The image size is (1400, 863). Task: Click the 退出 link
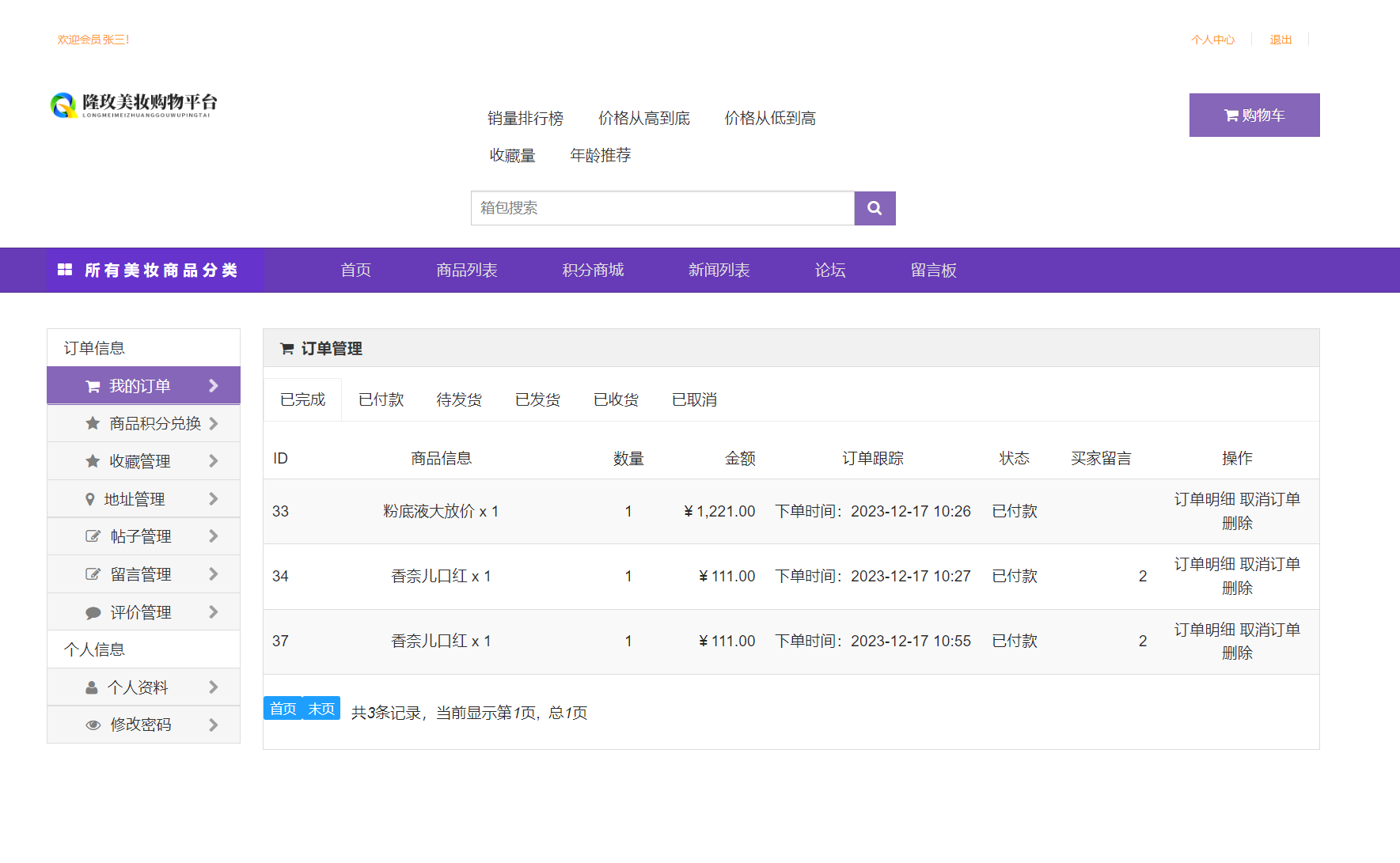pos(1280,39)
